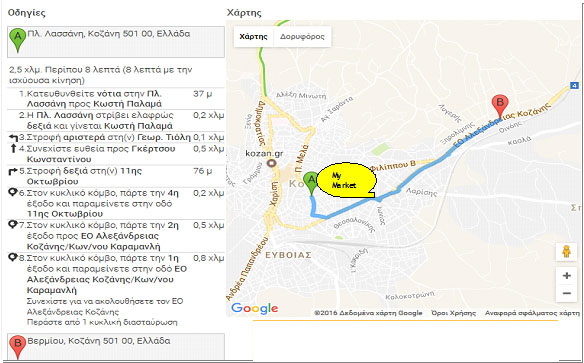Click the roundabout icon of step 6
The image size is (584, 363).
click(13, 192)
